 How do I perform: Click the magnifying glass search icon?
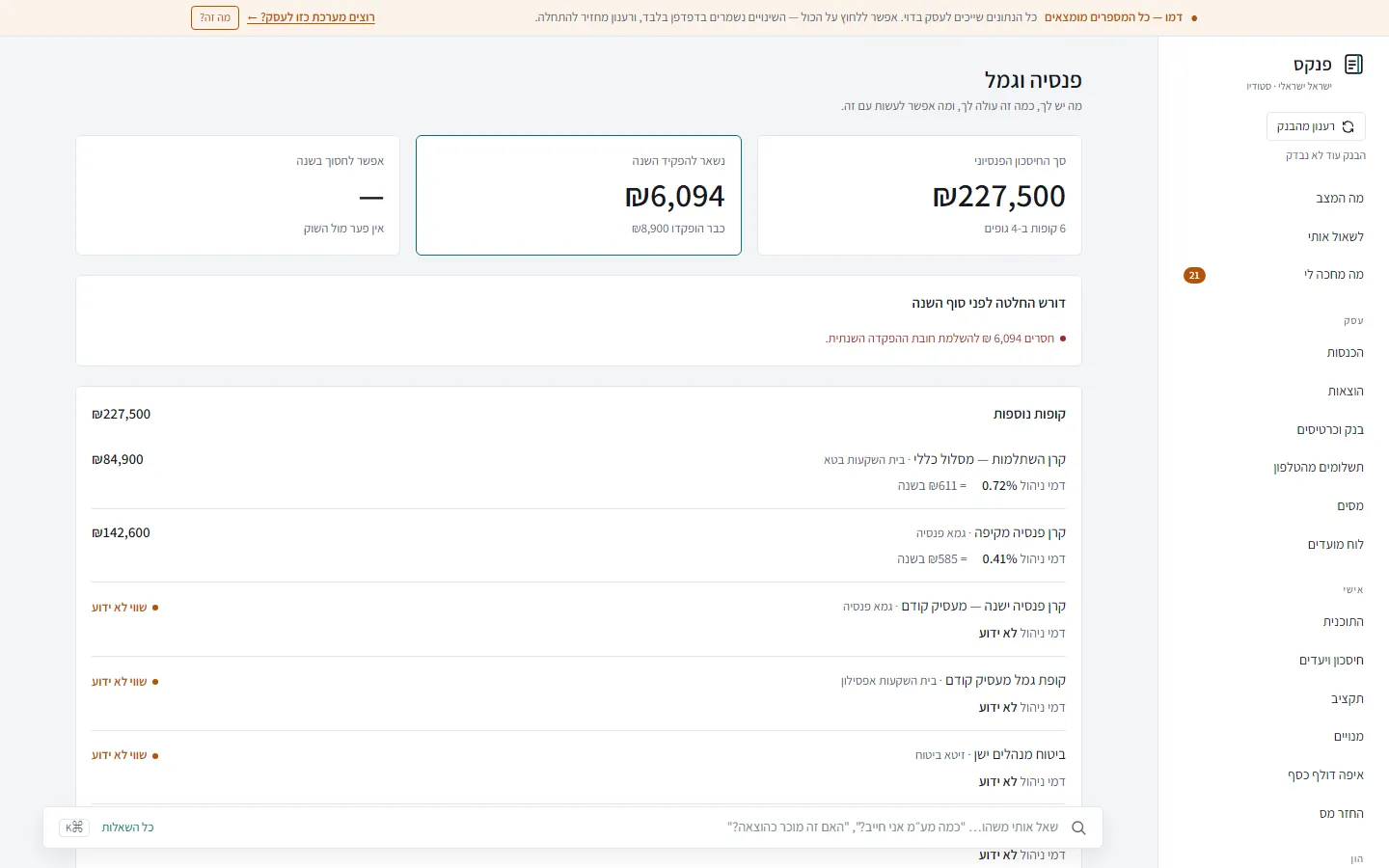[x=1078, y=827]
